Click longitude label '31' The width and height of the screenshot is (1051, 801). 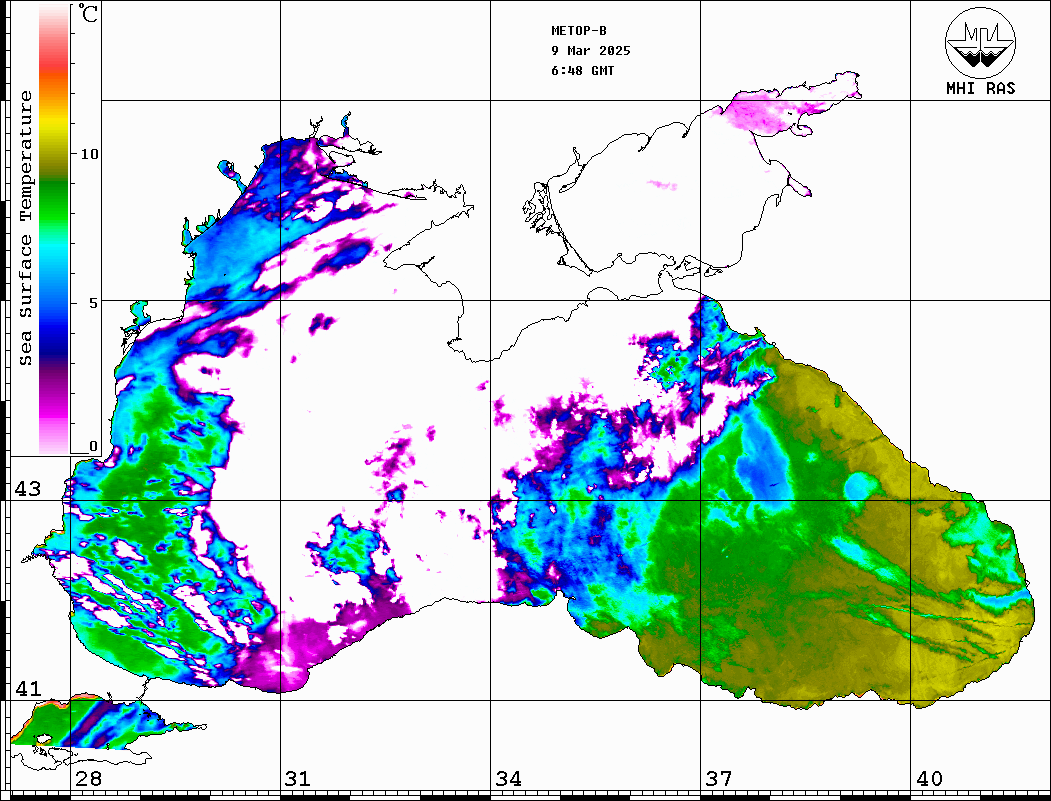(298, 779)
